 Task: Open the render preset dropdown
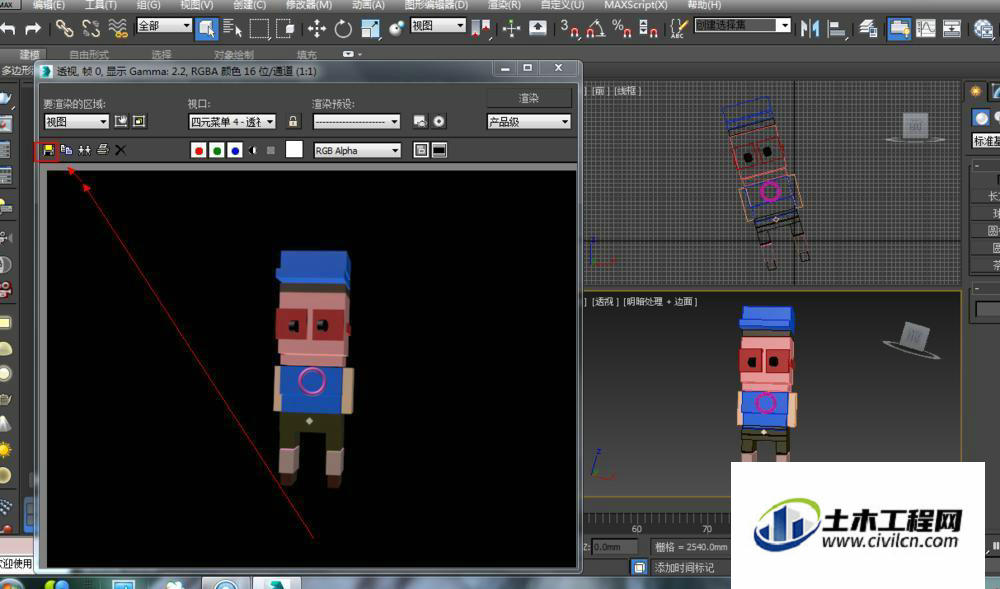(357, 122)
